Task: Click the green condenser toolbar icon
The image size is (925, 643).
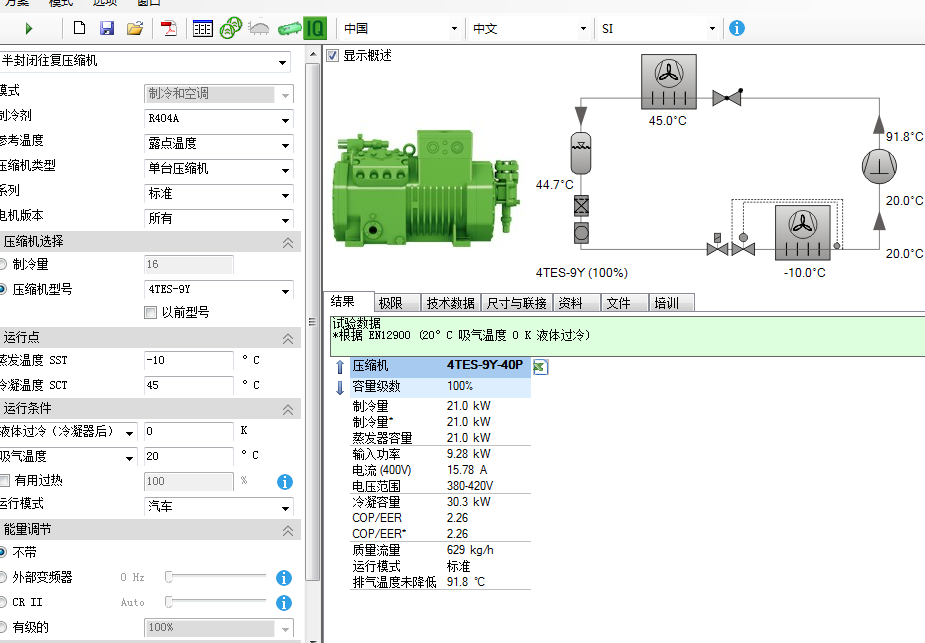Action: click(x=289, y=28)
